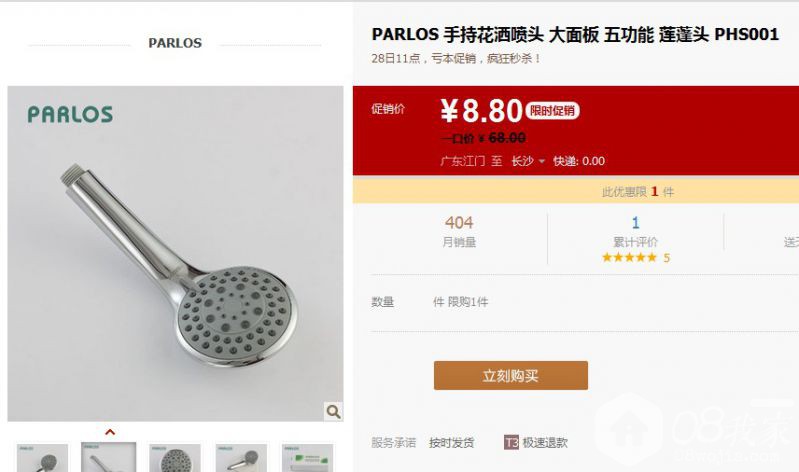
Task: Select the third thumbnail showing shower face
Action: (175, 458)
